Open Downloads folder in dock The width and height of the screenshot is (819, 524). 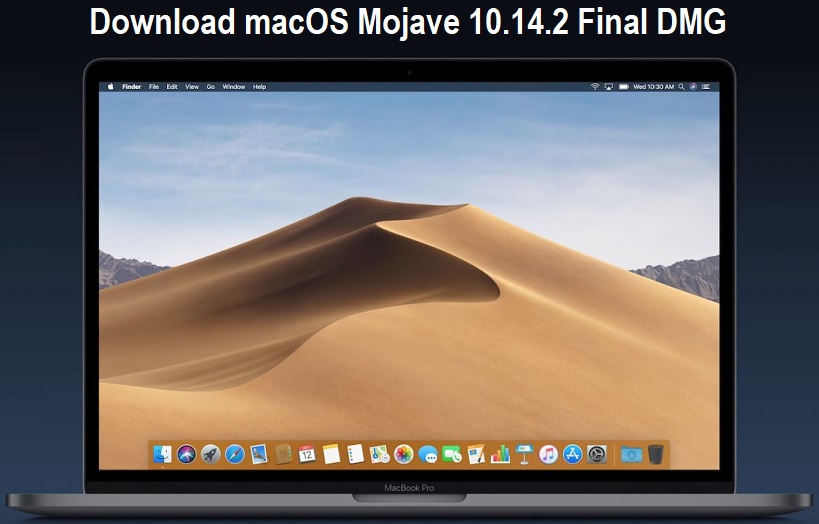pyautogui.click(x=631, y=455)
